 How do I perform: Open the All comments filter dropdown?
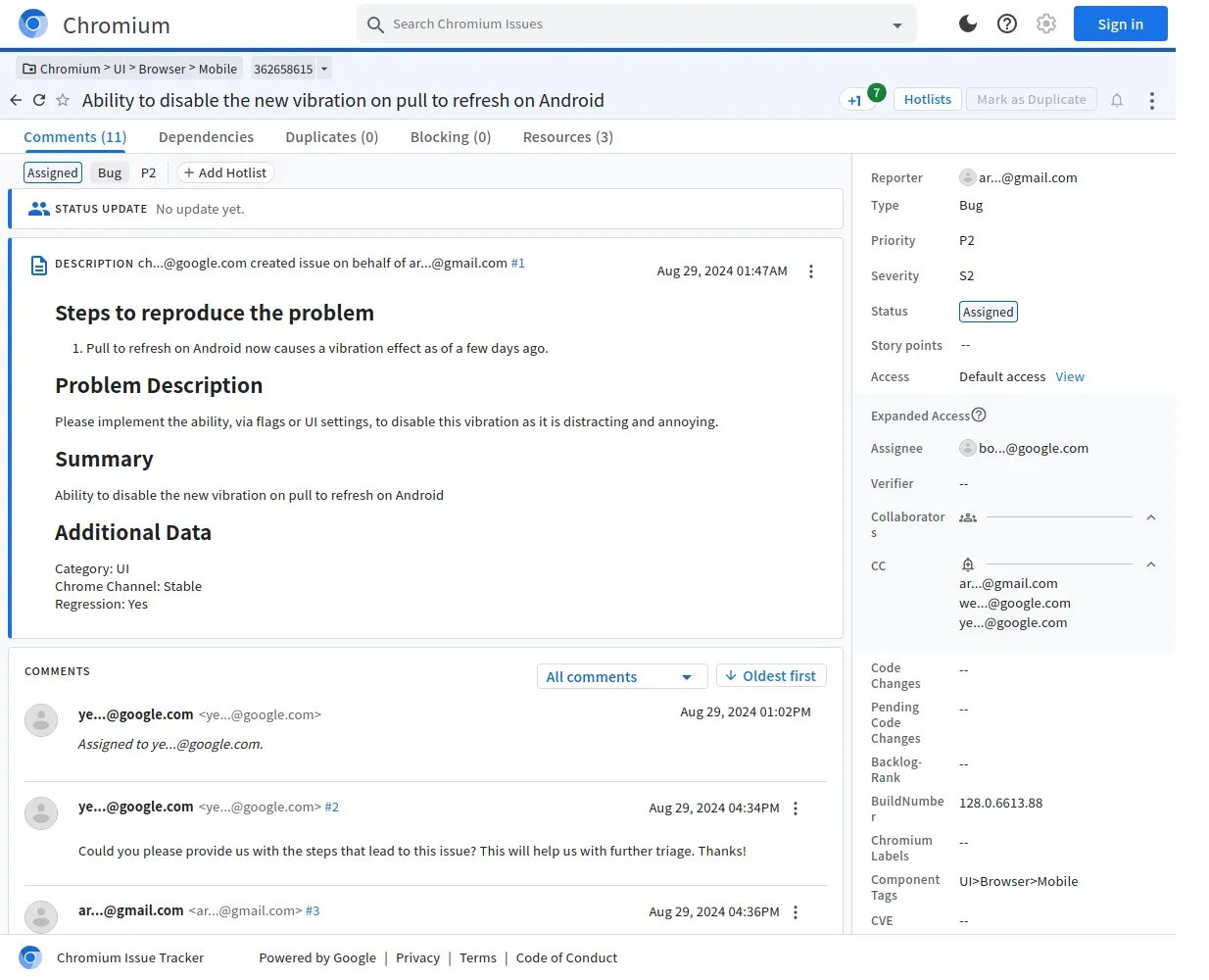pyautogui.click(x=620, y=676)
